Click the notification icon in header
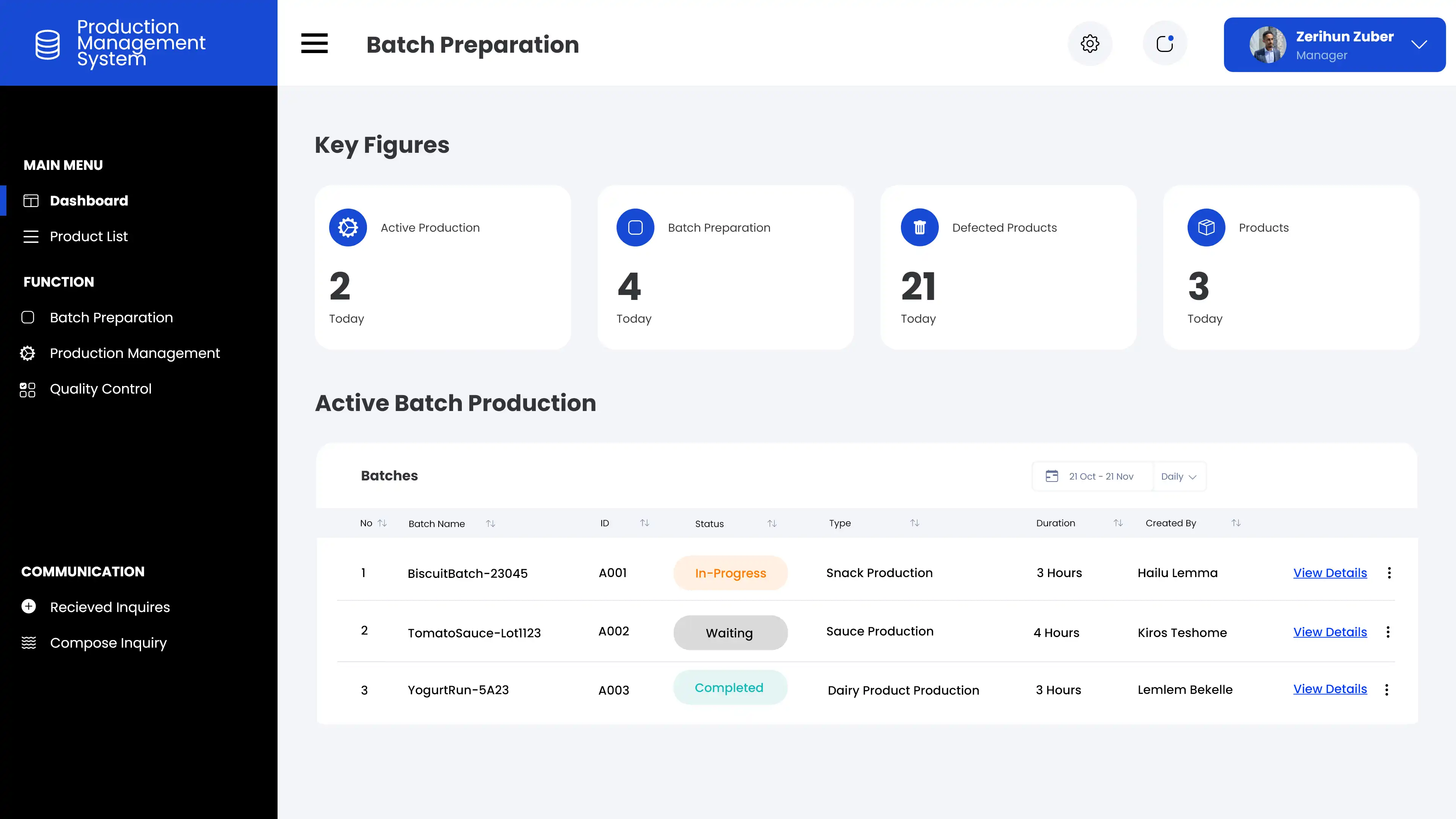 pos(1165,44)
